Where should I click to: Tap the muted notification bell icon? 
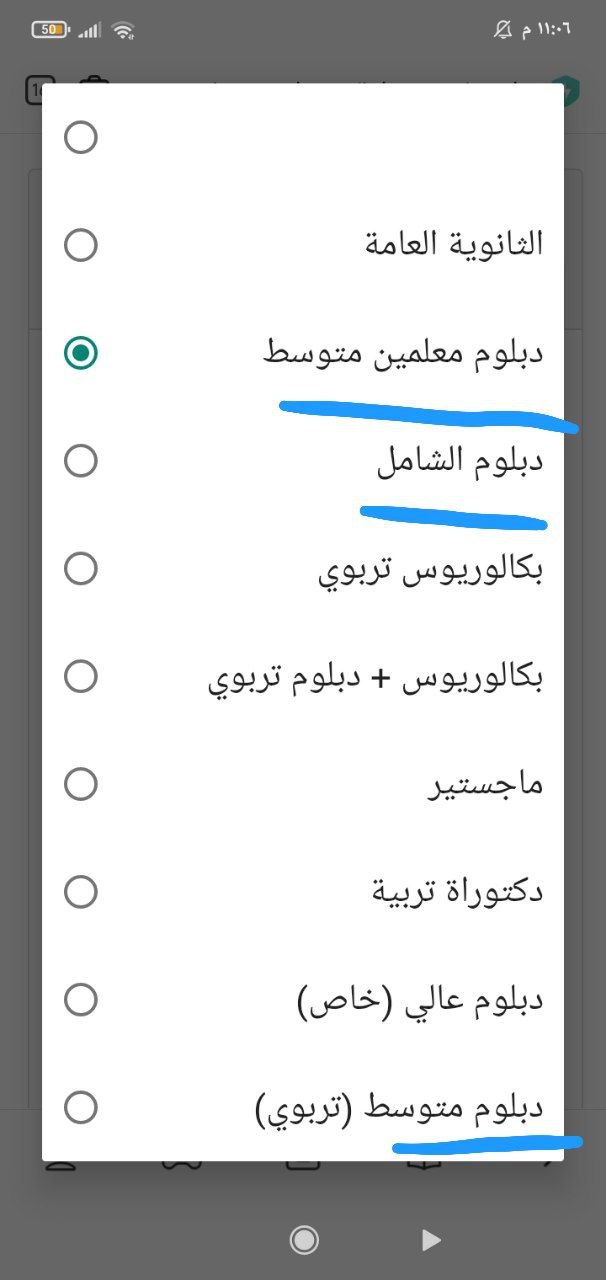tap(503, 30)
